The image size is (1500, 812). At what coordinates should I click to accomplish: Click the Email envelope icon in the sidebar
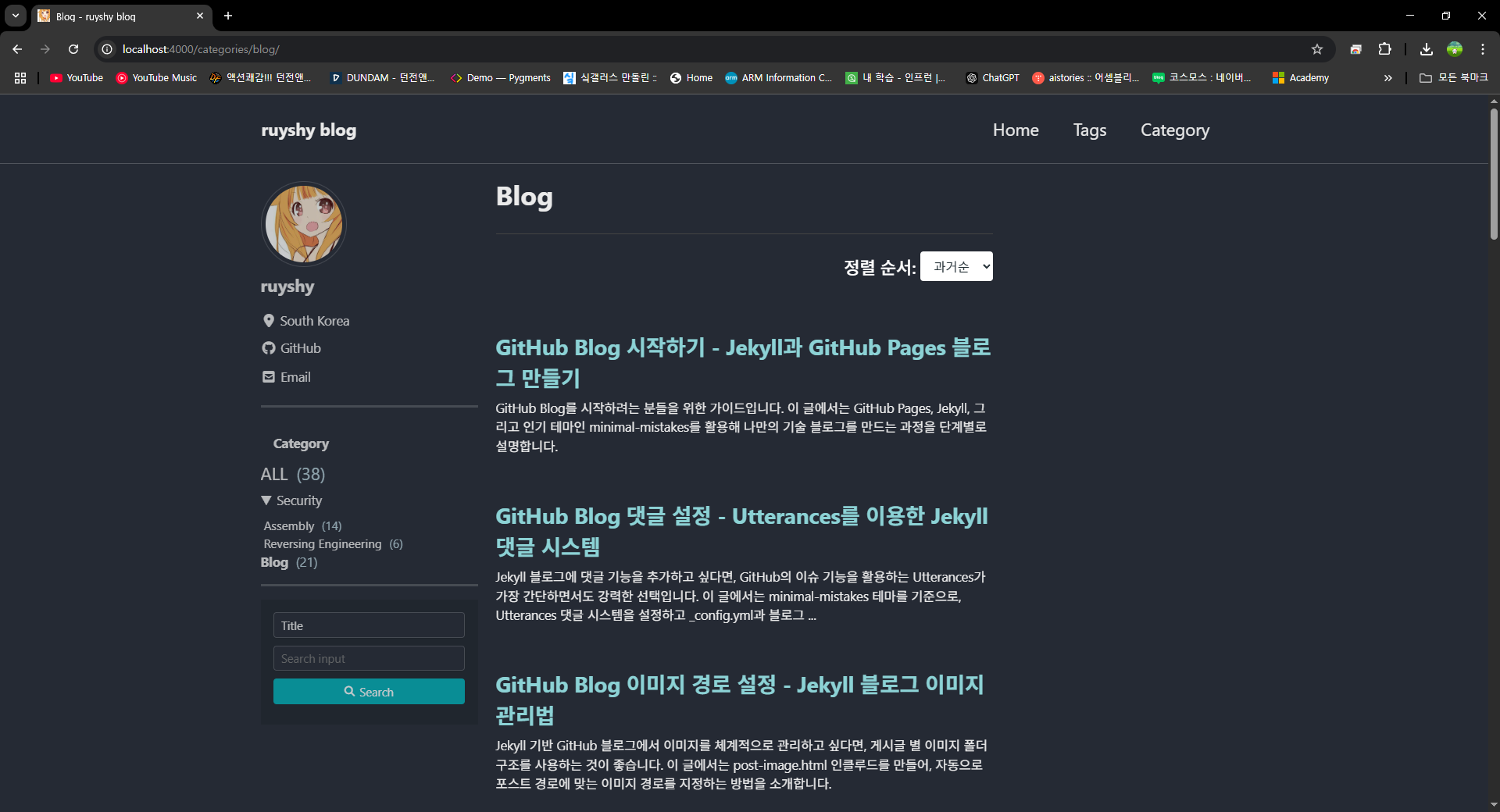pyautogui.click(x=269, y=377)
